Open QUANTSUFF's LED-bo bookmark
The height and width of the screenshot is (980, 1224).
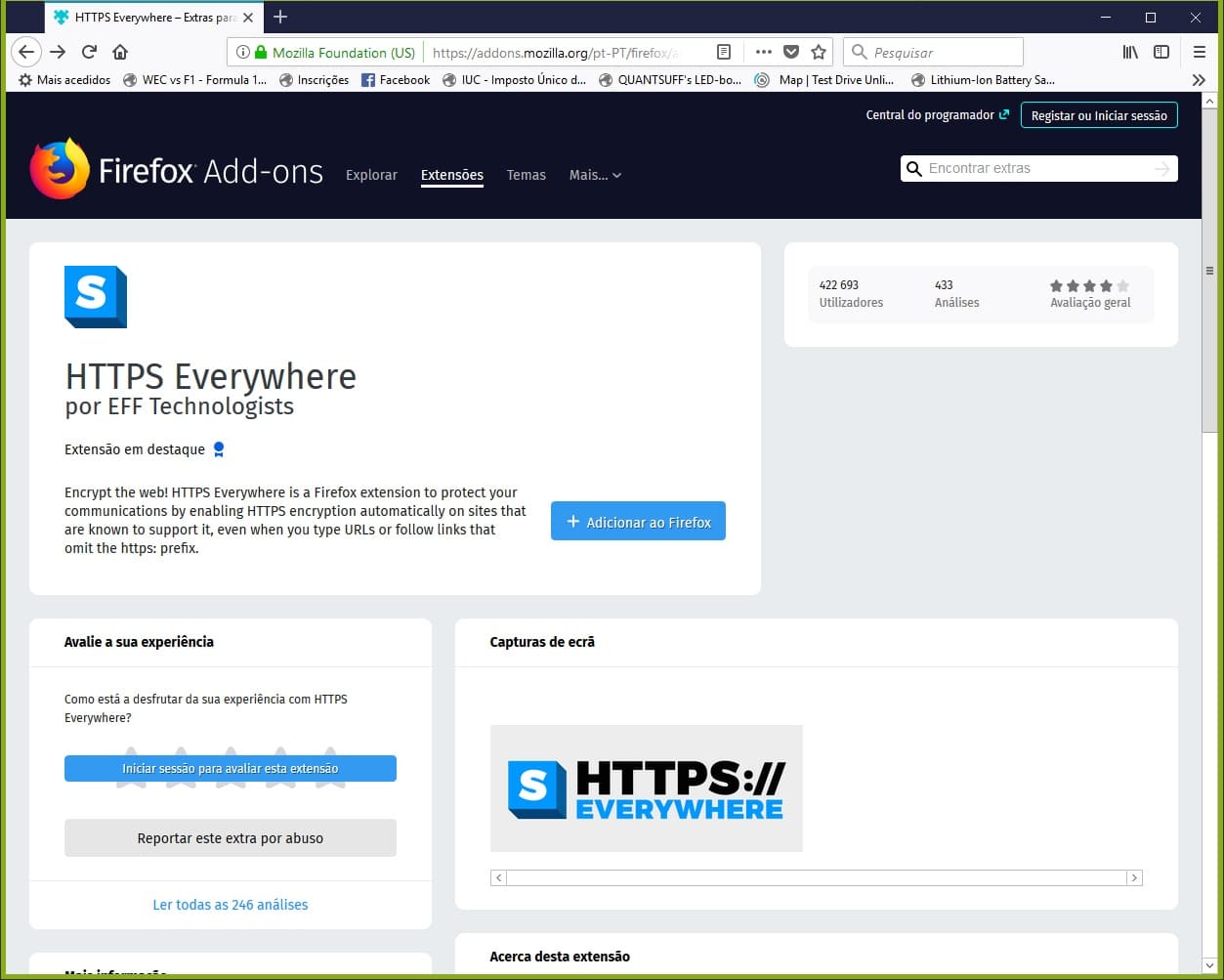(670, 80)
